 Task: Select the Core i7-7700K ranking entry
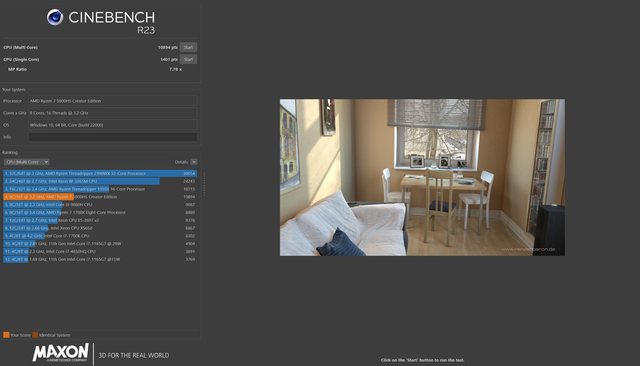100,236
